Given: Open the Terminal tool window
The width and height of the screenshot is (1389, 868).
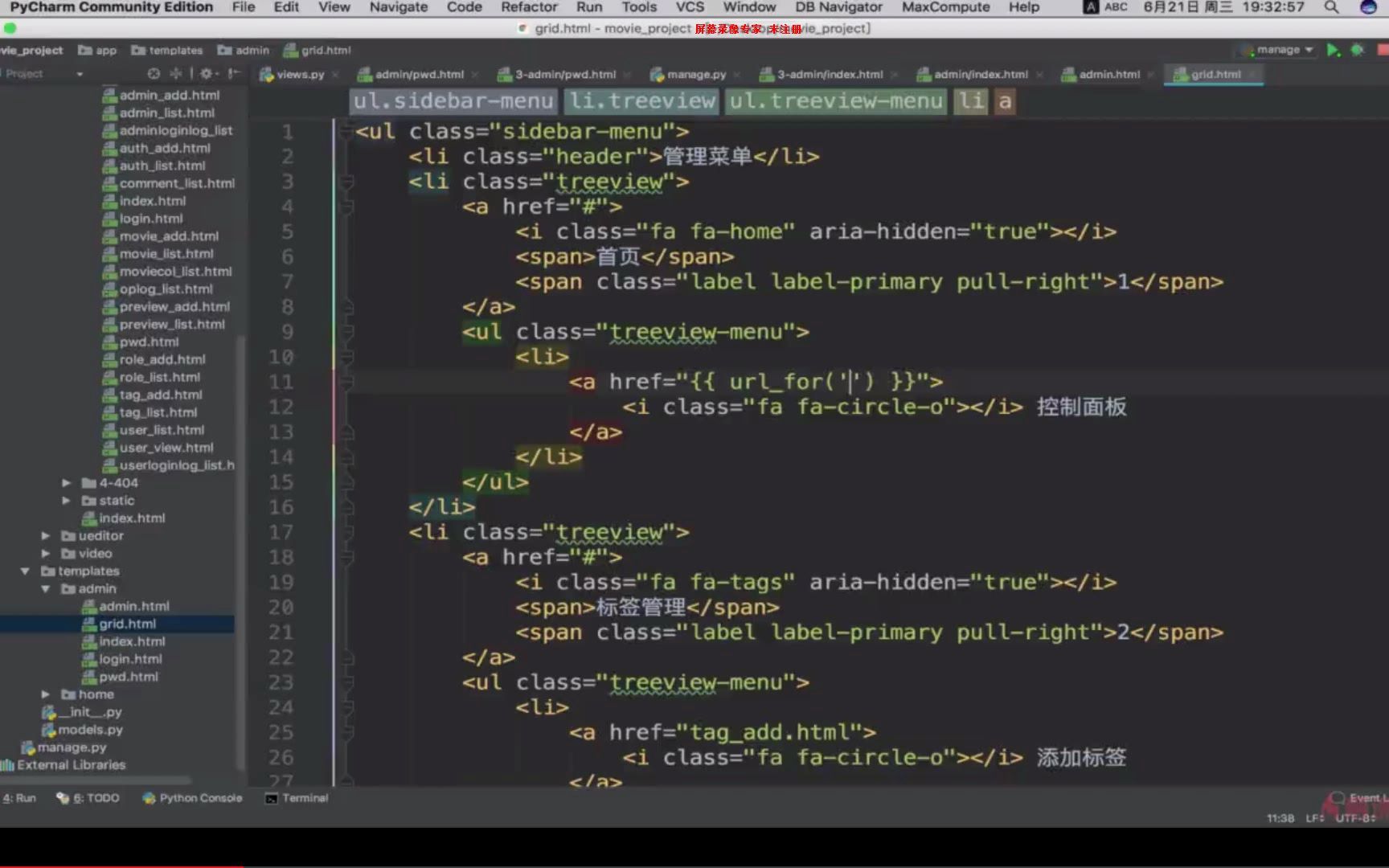Looking at the screenshot, I should (x=297, y=798).
